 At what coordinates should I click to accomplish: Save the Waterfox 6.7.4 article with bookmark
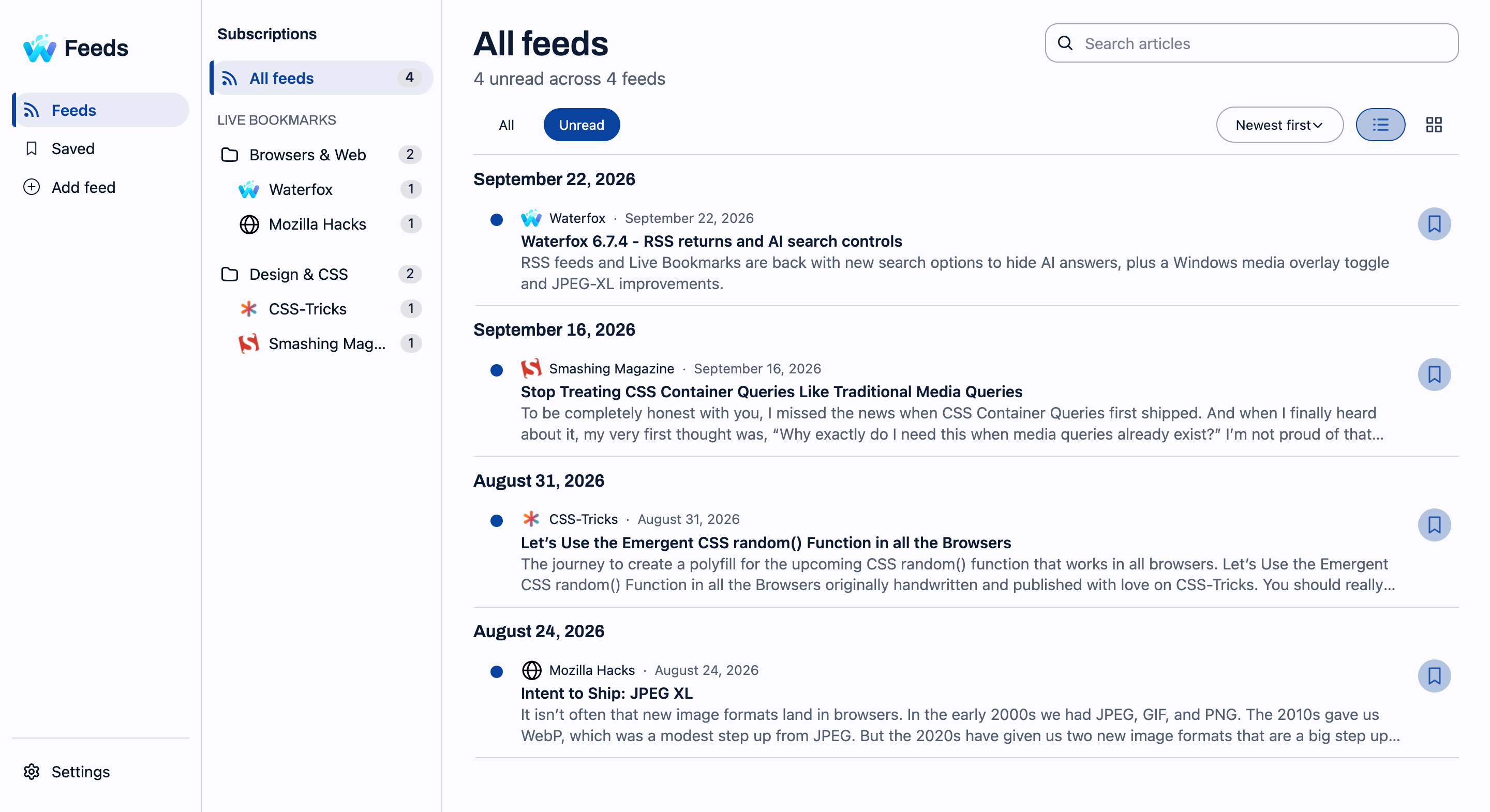click(x=1435, y=224)
